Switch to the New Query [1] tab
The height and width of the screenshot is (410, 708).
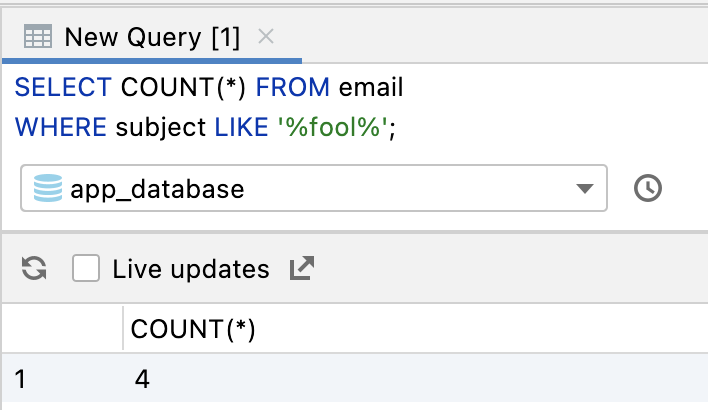click(x=152, y=38)
